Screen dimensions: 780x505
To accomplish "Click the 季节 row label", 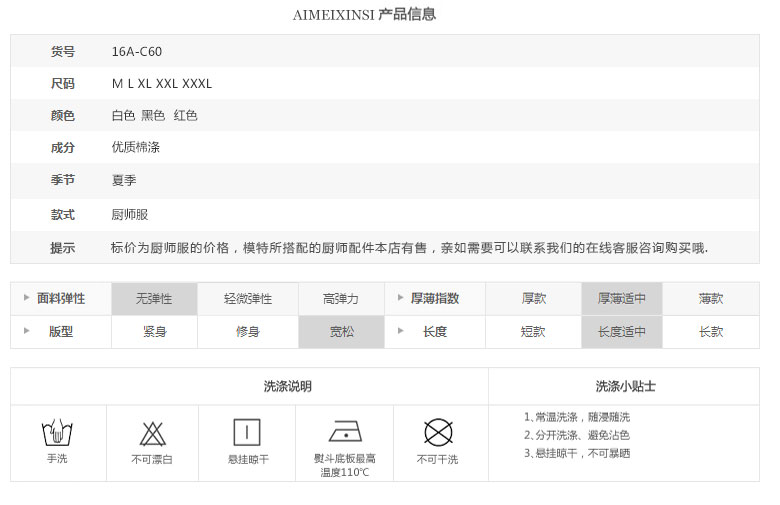I will [63, 180].
